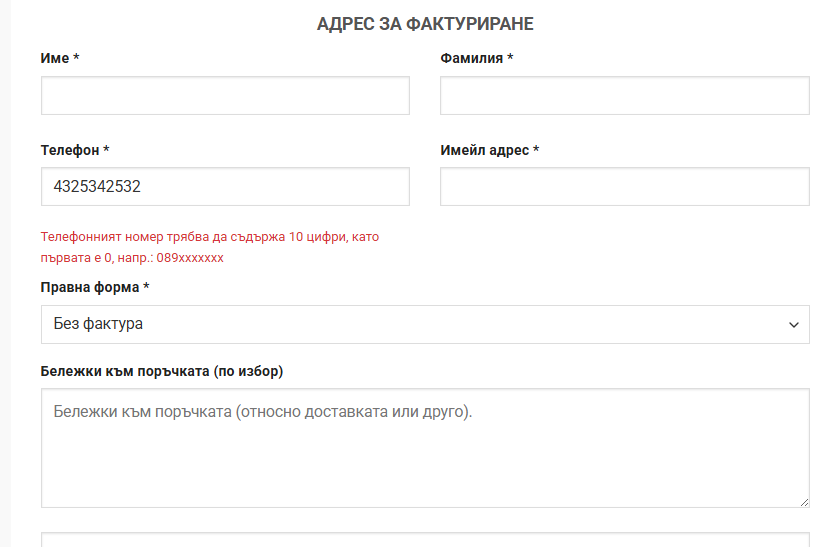Click the 'АДРЕС ЗА ФАКТУРИРАНЕ' section heading
Image resolution: width=840 pixels, height=547 pixels.
coord(425,24)
